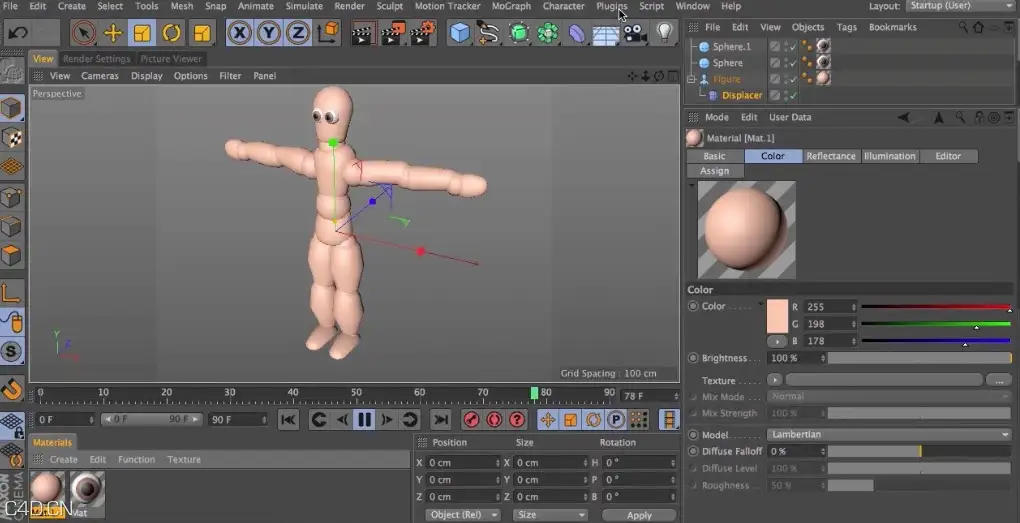This screenshot has height=523, width=1020.
Task: Open the Illumination material tab
Action: [x=889, y=156]
